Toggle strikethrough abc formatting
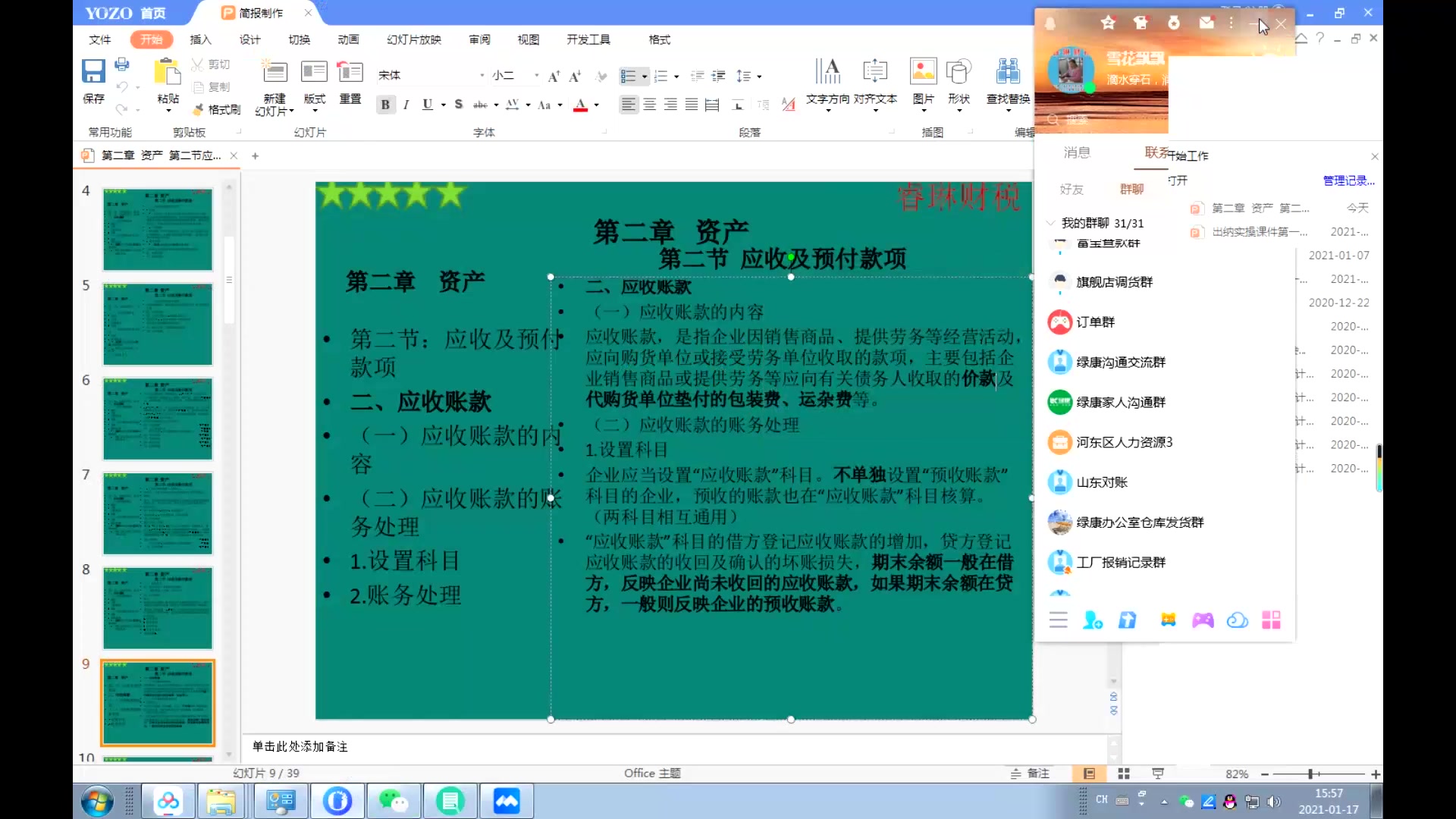Viewport: 1456px width, 819px height. 480,105
